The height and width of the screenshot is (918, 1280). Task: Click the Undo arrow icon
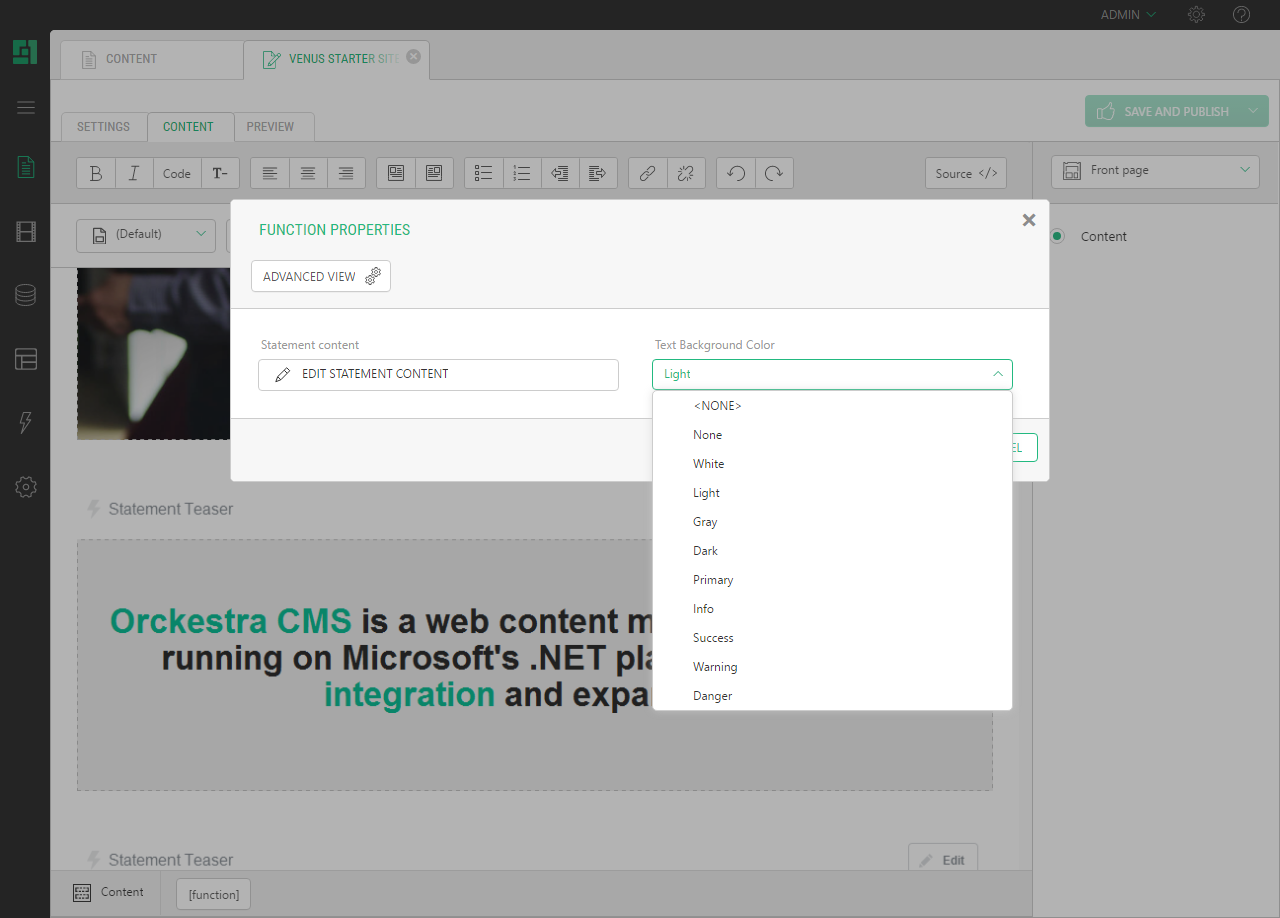coord(736,173)
